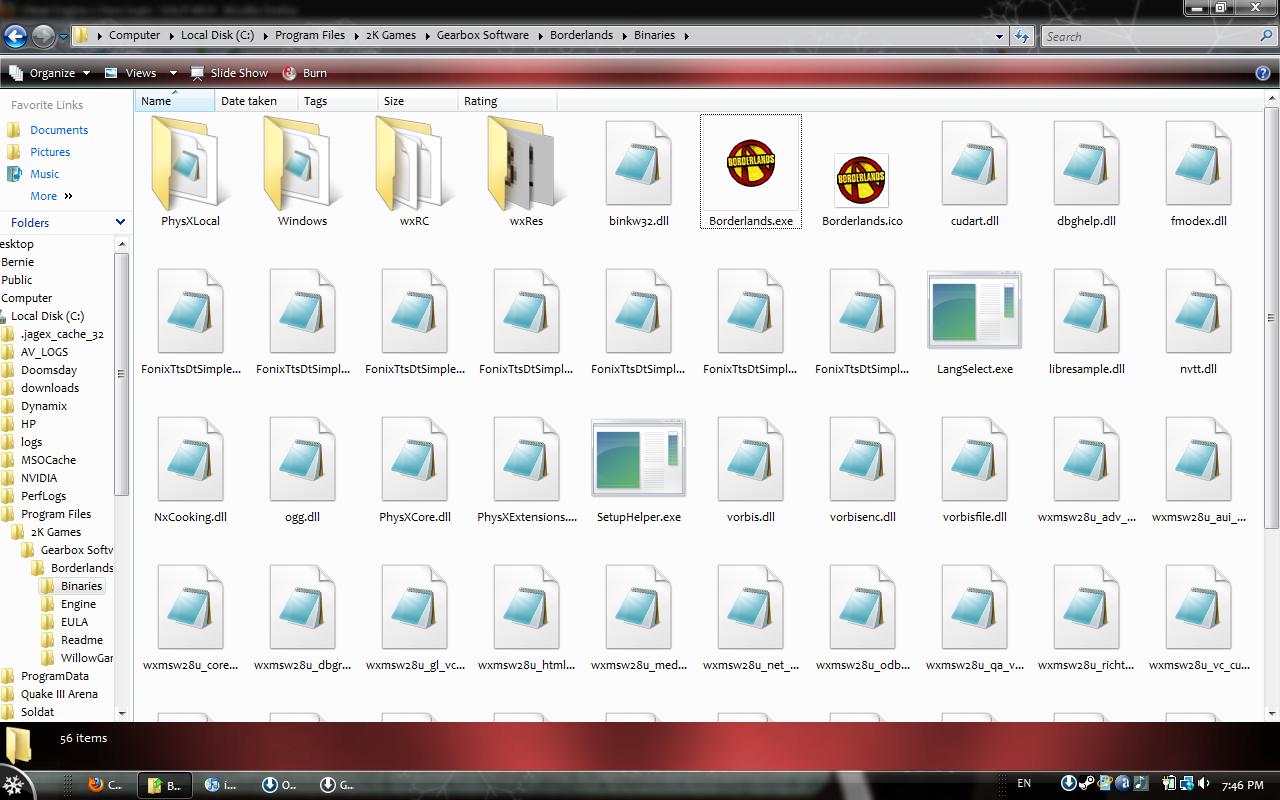
Task: Select the Borderlands.ico icon file
Action: click(x=861, y=180)
